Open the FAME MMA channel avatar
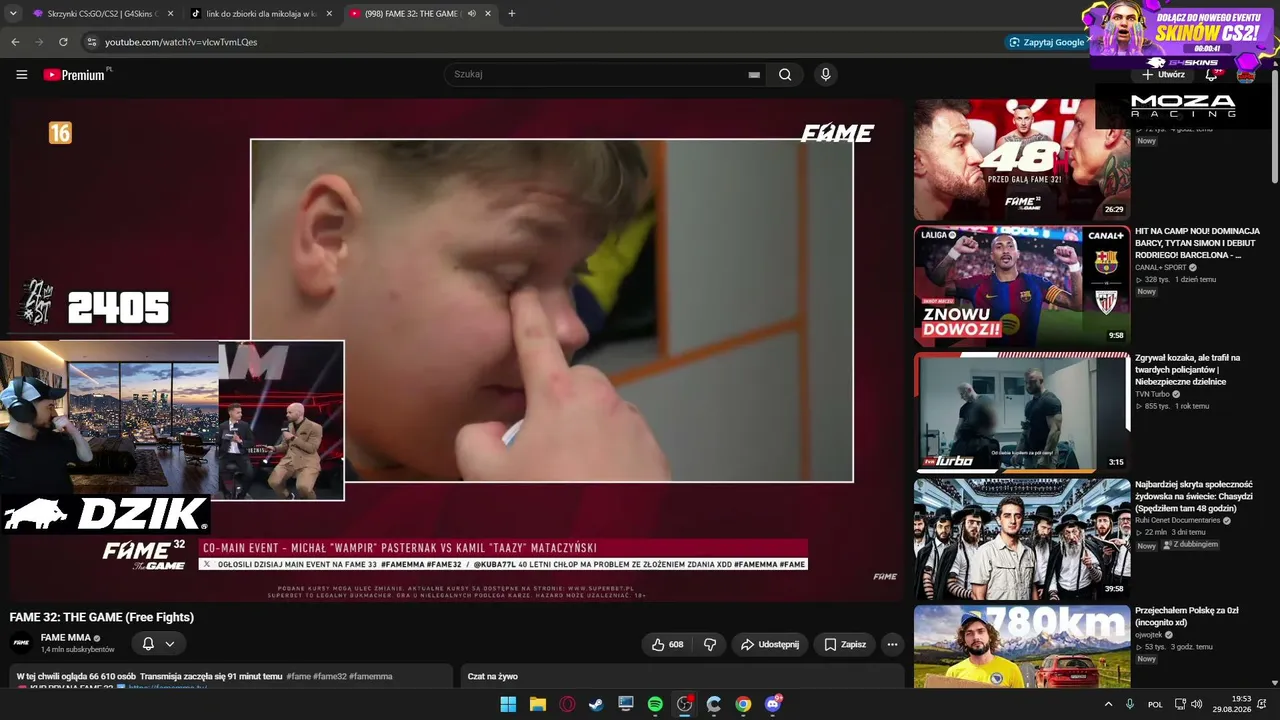The height and width of the screenshot is (720, 1280). point(21,643)
